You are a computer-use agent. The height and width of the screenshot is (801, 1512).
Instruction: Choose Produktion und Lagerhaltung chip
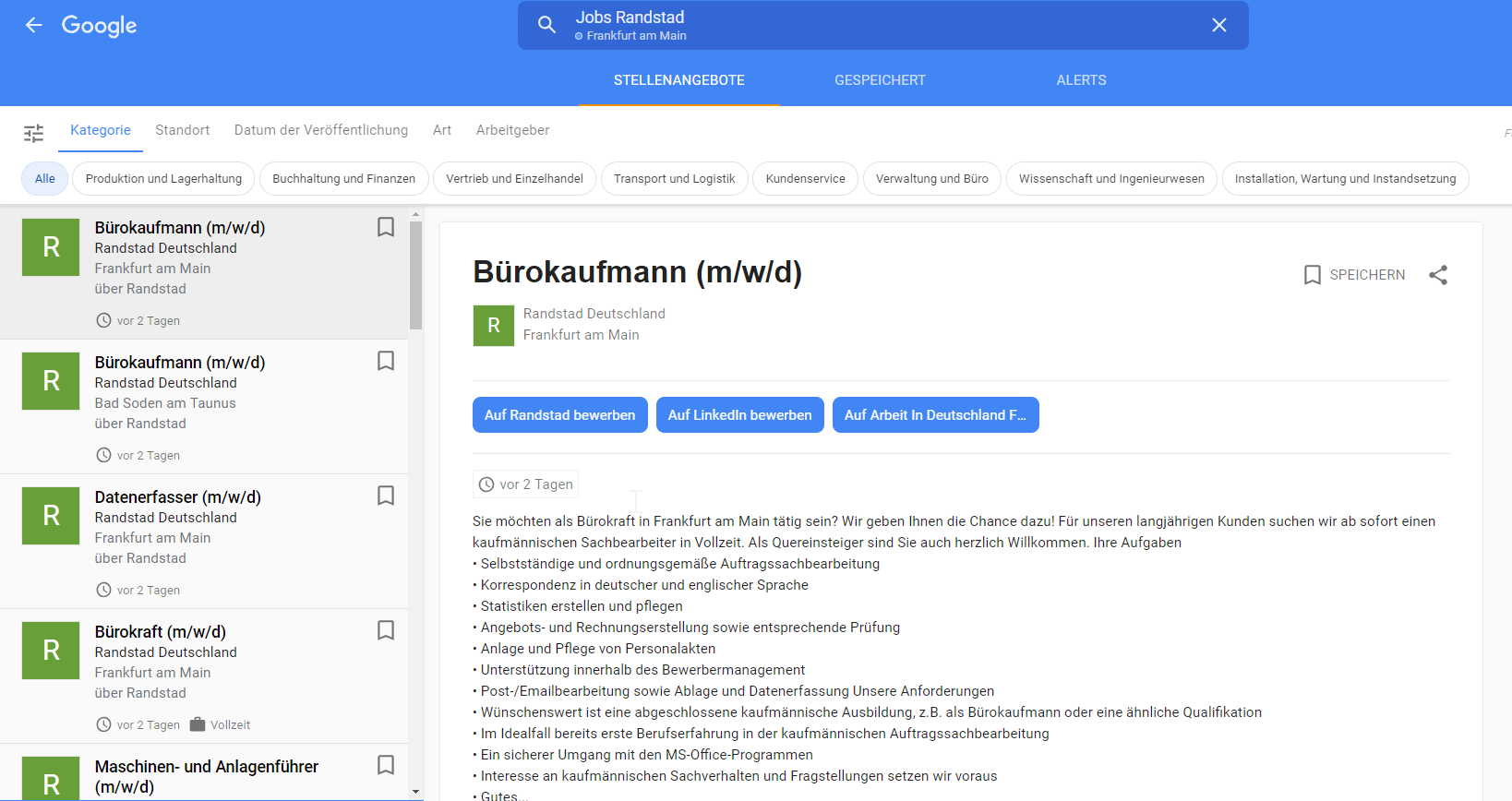163,179
